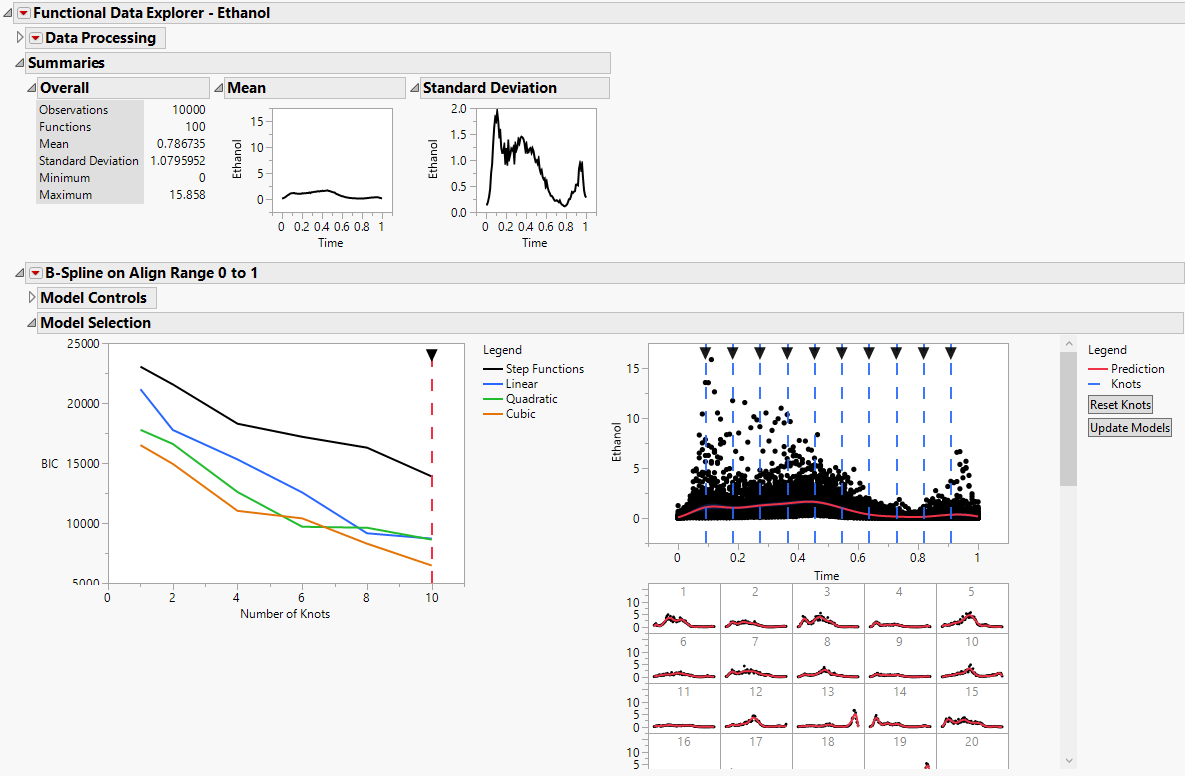This screenshot has height=776, width=1185.
Task: Collapse the Summaries section
Action: 20,63
